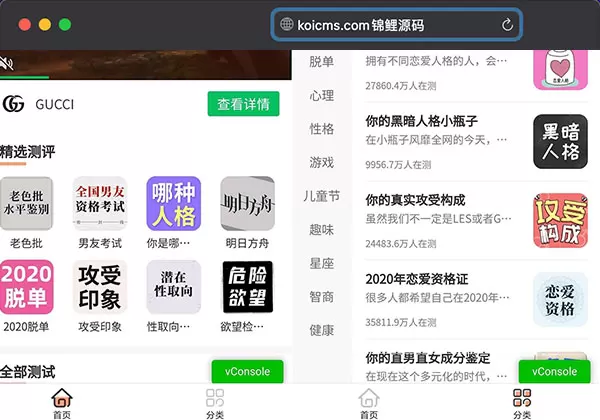Tap the 首页 home icon on left page
Viewport: 600px width, 420px height.
tap(62, 403)
